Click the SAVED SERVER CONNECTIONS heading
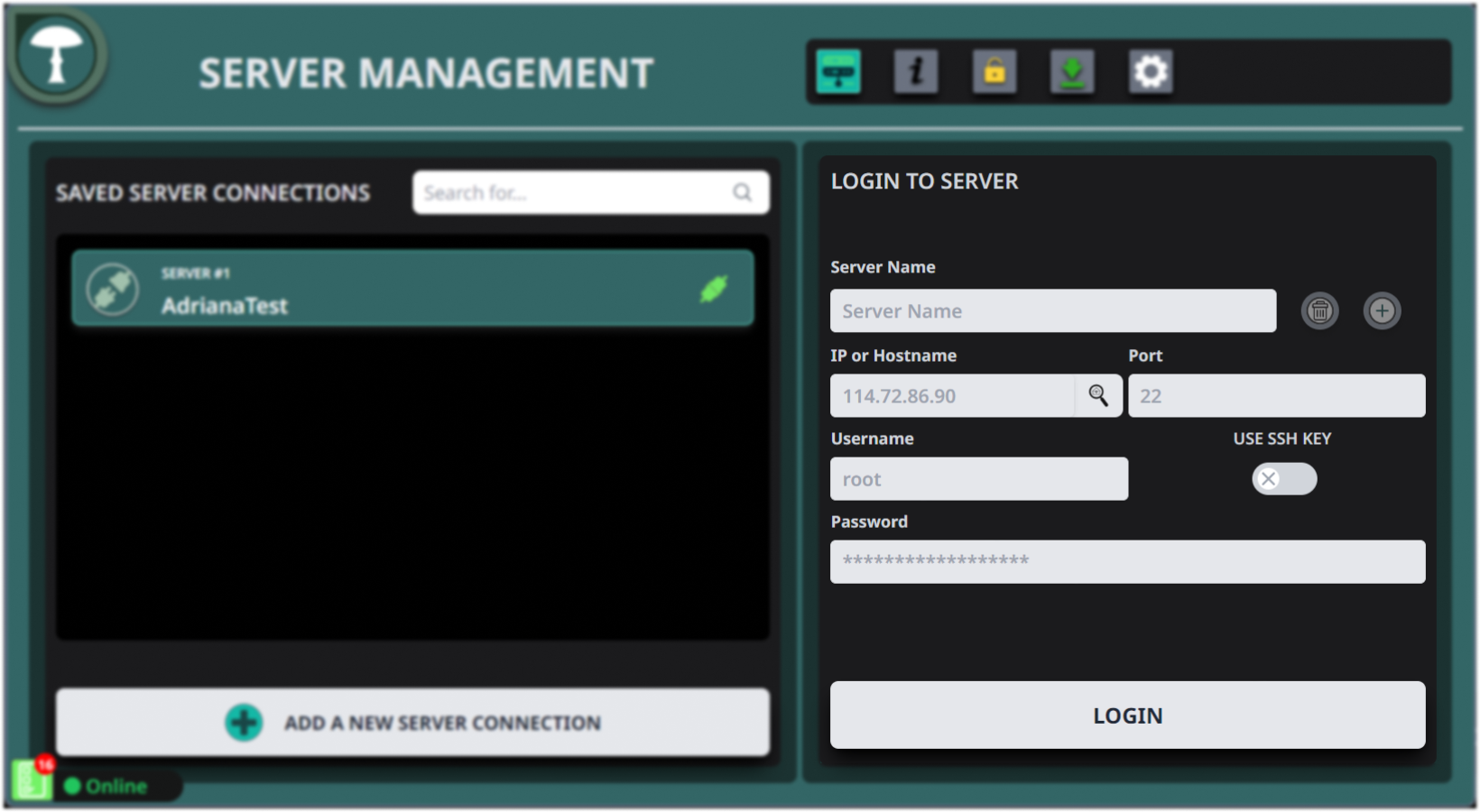Screen dimensions: 1480x812 coord(213,193)
